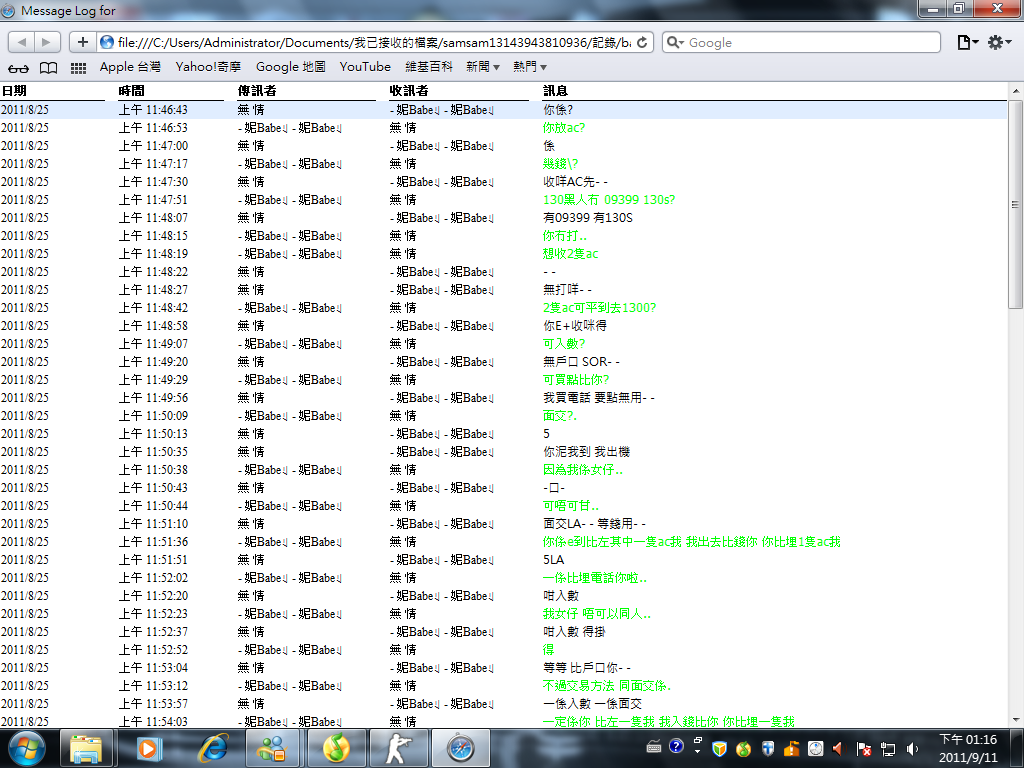Open the green music player taskbar icon

336,748
